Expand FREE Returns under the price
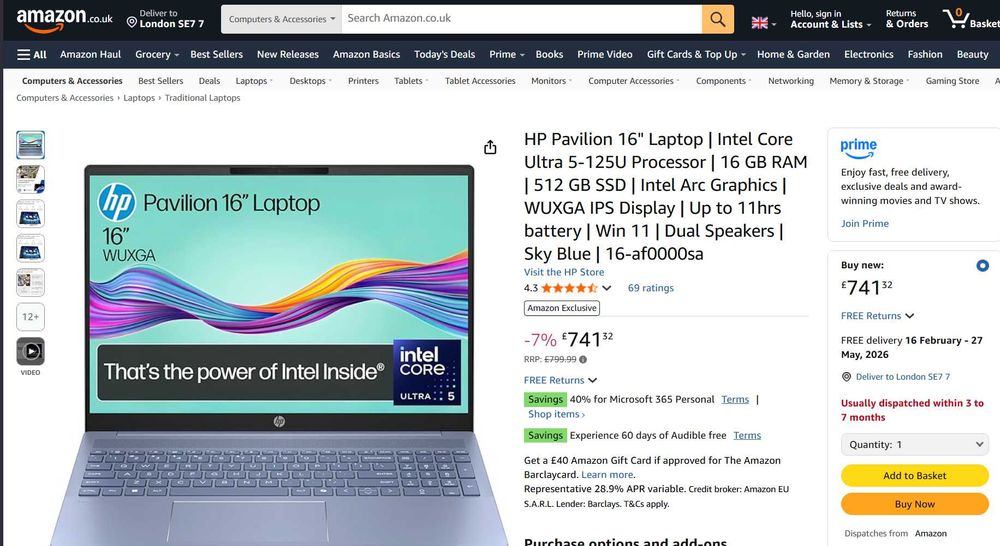The width and height of the screenshot is (1000, 546). coord(560,380)
